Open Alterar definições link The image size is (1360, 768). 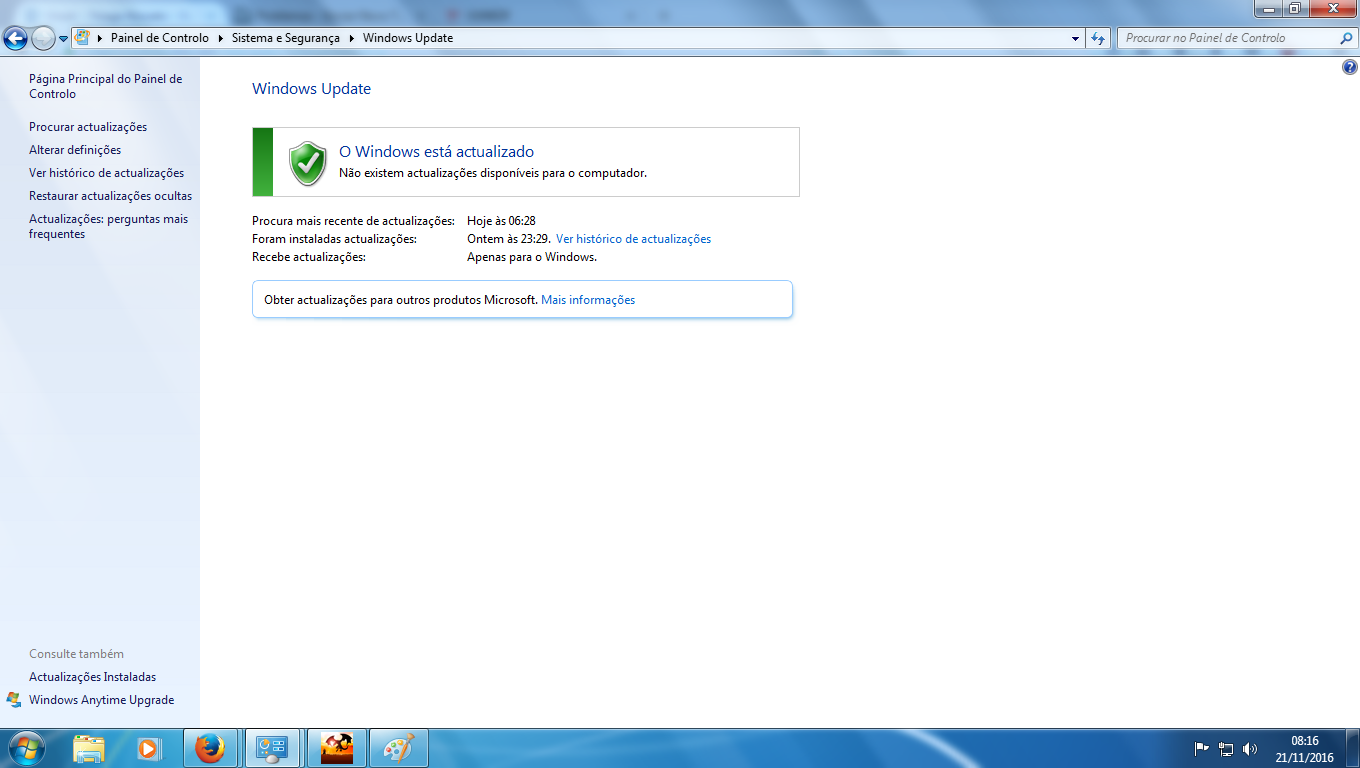point(75,150)
